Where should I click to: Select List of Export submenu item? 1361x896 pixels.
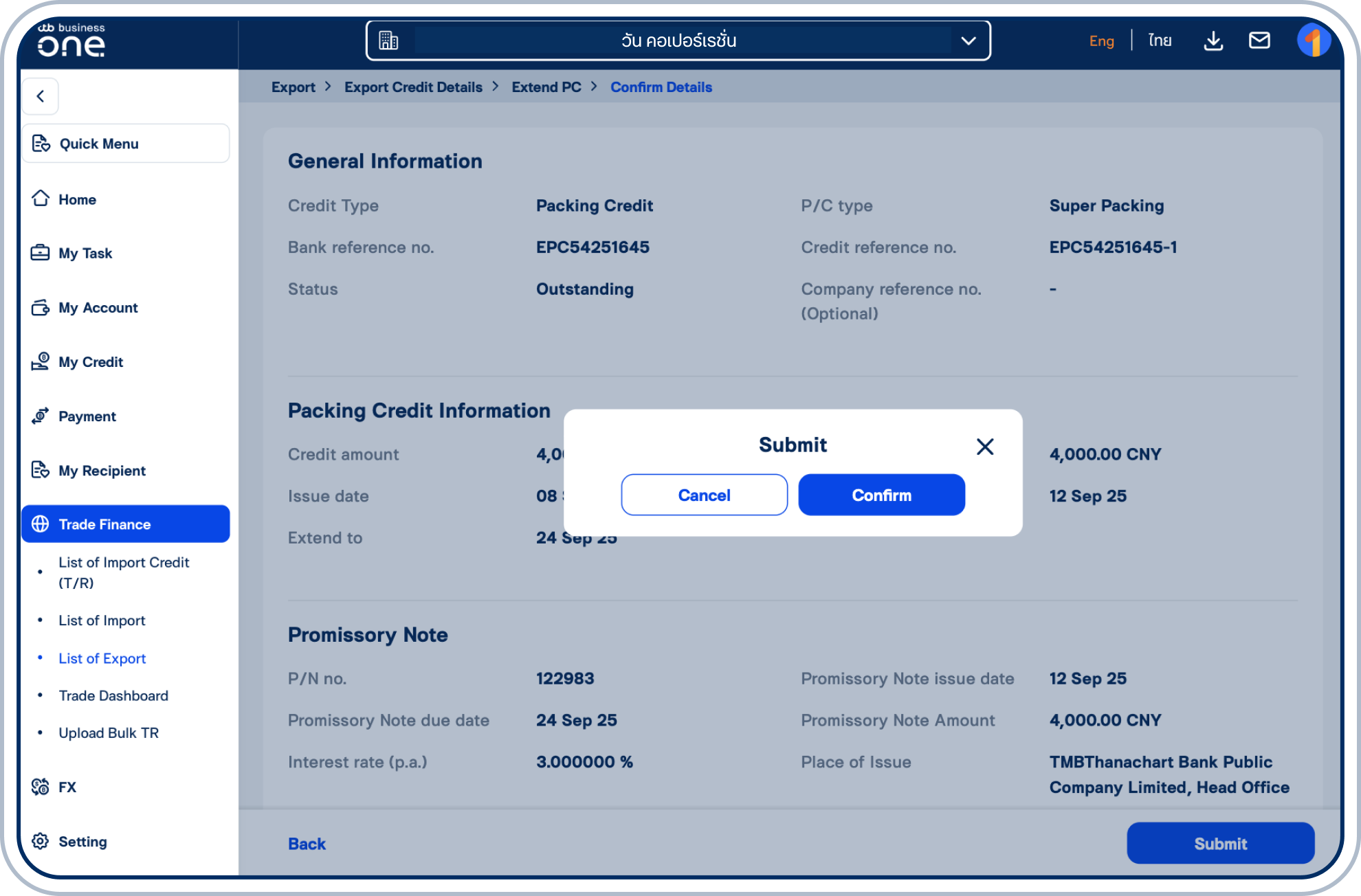pos(102,658)
